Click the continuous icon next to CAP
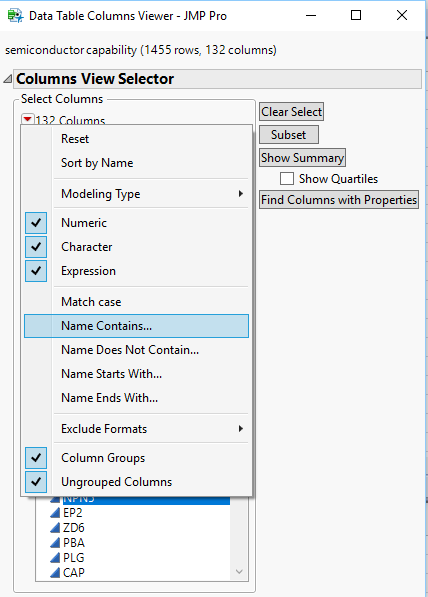Screen dimensions: 428x597 (55, 572)
